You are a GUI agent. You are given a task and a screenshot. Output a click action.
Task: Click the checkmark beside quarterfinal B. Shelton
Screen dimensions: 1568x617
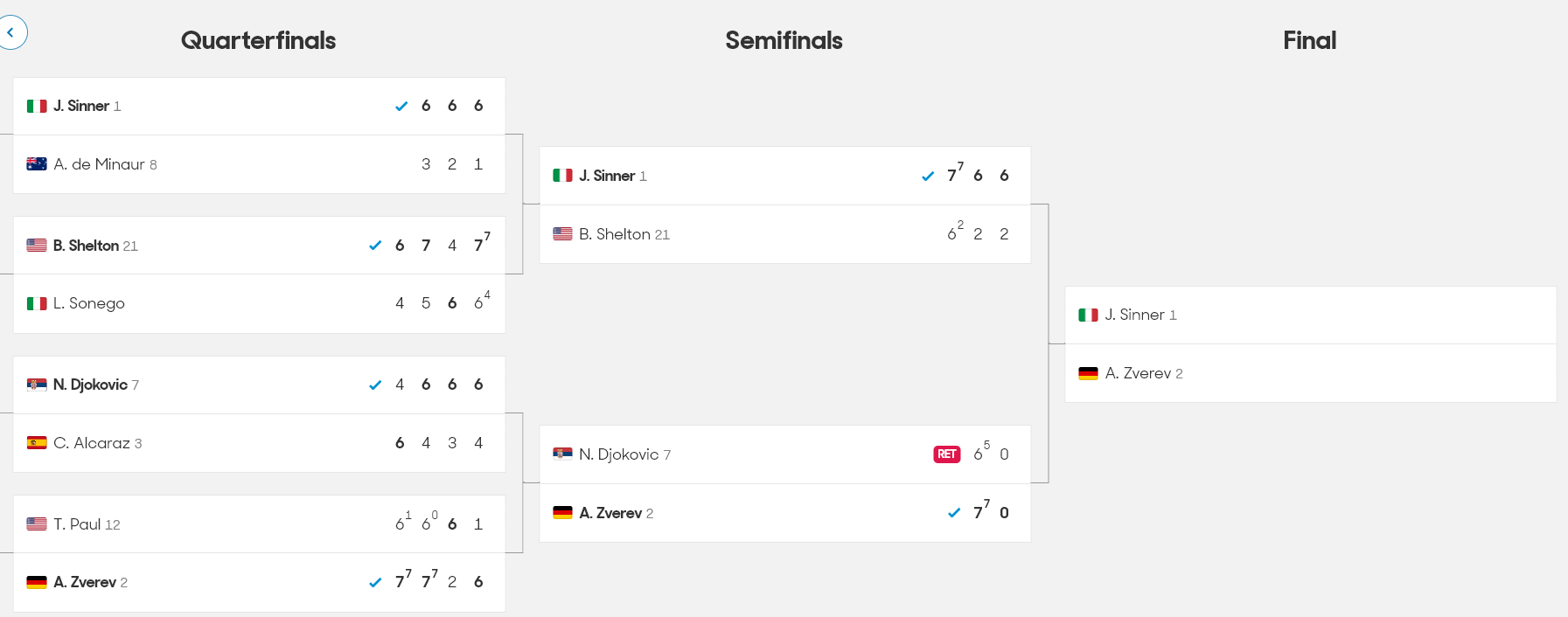pyautogui.click(x=375, y=246)
